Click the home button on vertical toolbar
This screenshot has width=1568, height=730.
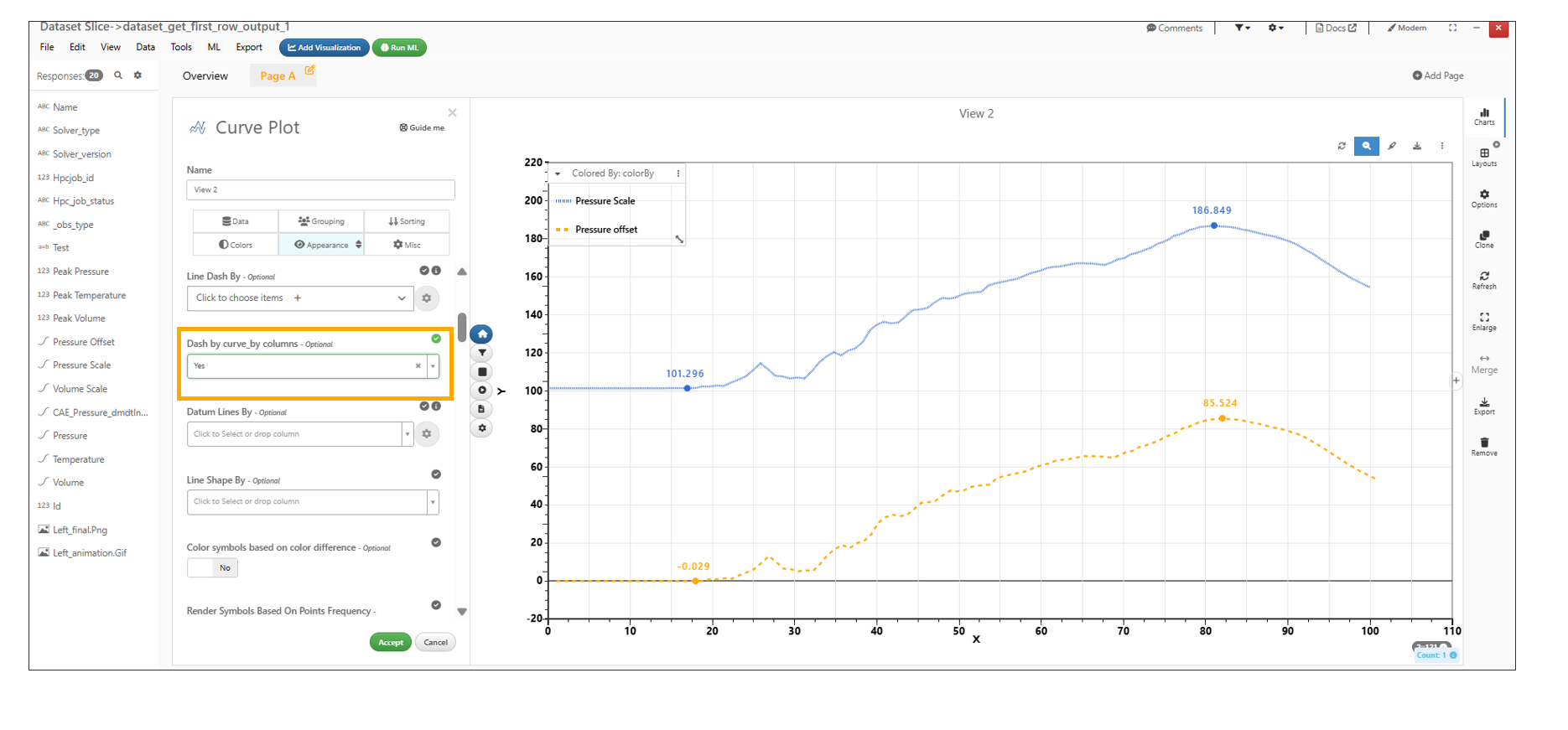click(x=482, y=334)
